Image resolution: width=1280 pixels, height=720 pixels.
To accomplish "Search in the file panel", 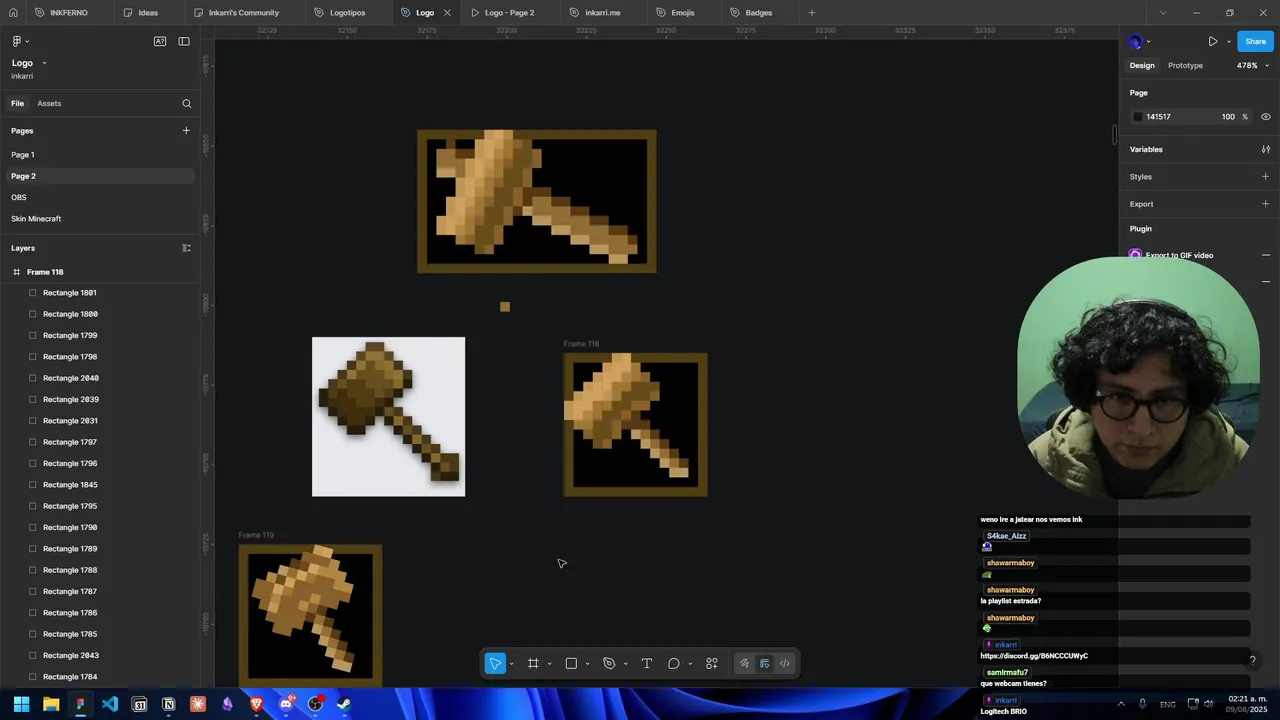I will point(186,103).
